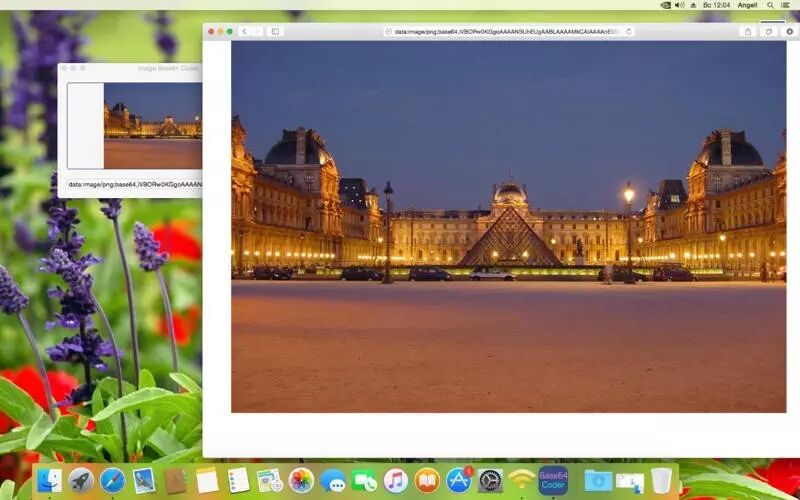The width and height of the screenshot is (800, 500).
Task: Click the Safari address bar with data:image URL
Action: pos(509,32)
